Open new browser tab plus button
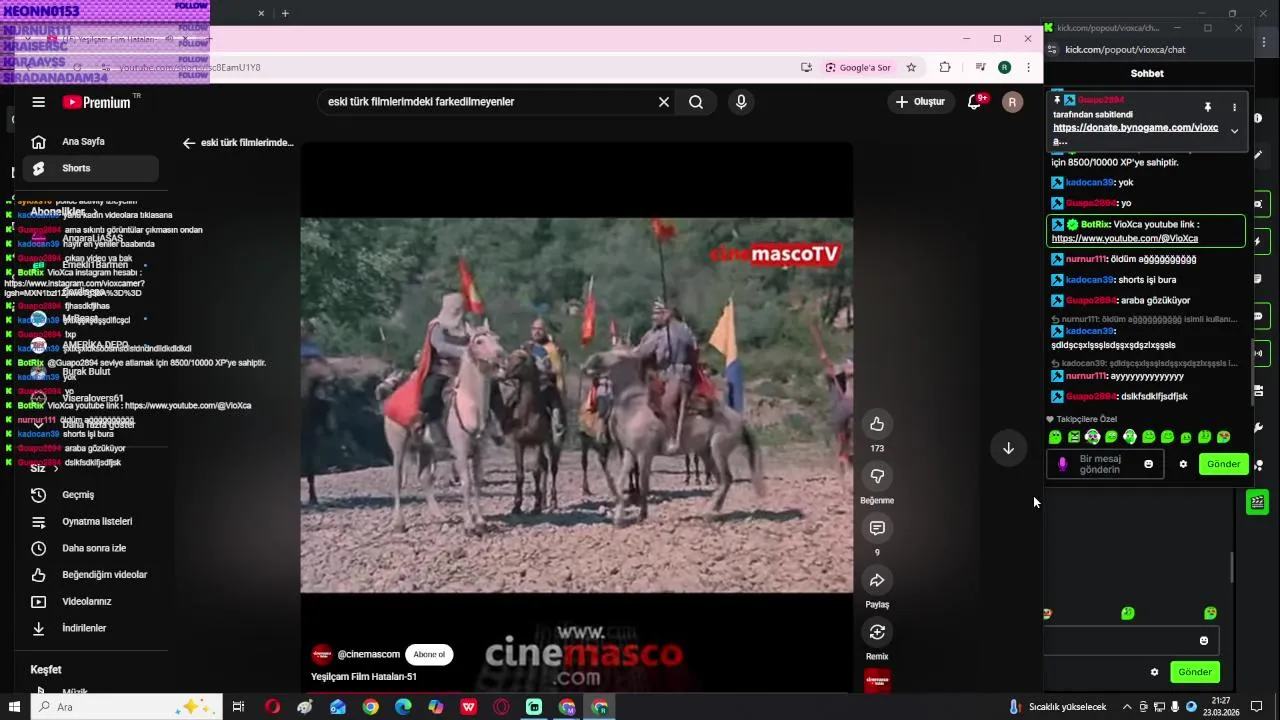1280x720 pixels. click(x=285, y=13)
